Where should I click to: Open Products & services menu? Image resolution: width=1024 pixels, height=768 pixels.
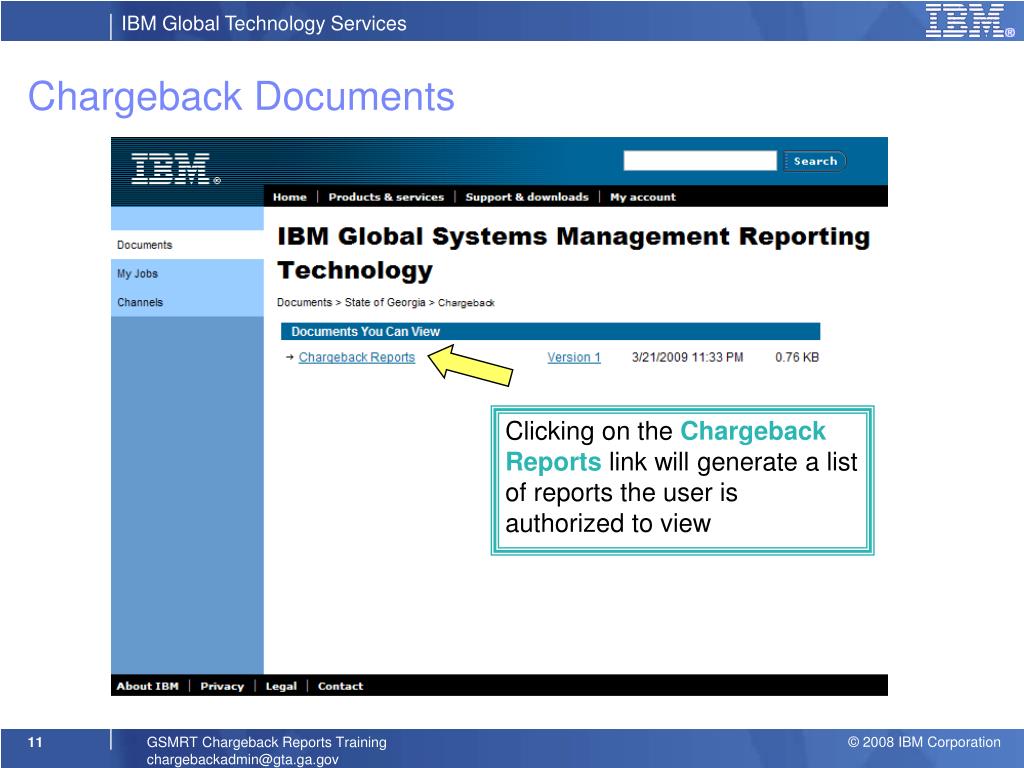tap(386, 197)
